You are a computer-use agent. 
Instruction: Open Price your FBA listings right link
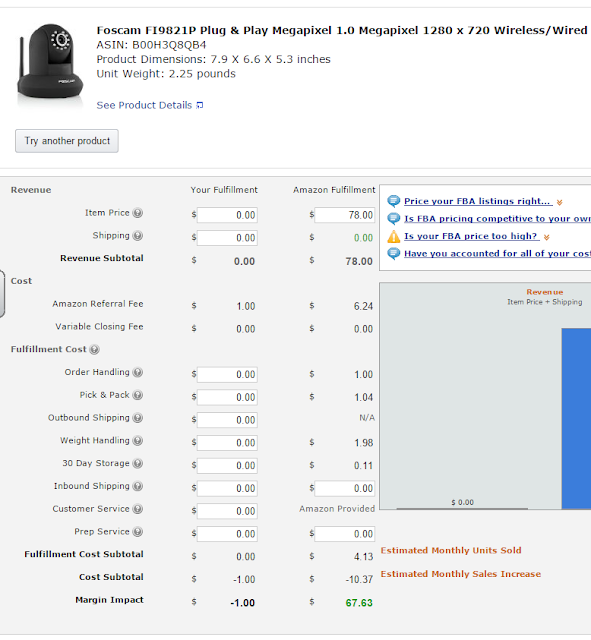coord(478,201)
